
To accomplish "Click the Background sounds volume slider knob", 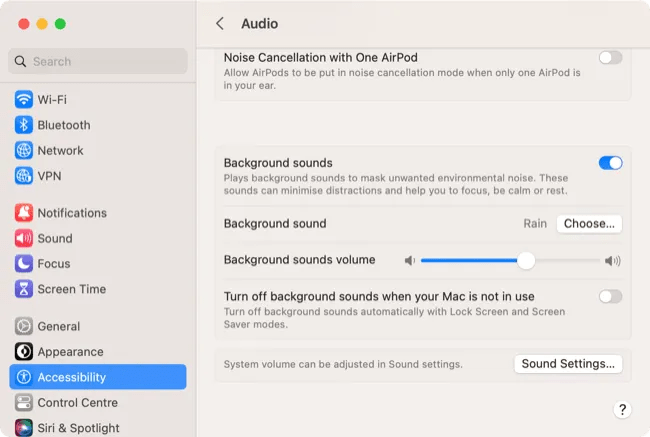I will tap(526, 261).
